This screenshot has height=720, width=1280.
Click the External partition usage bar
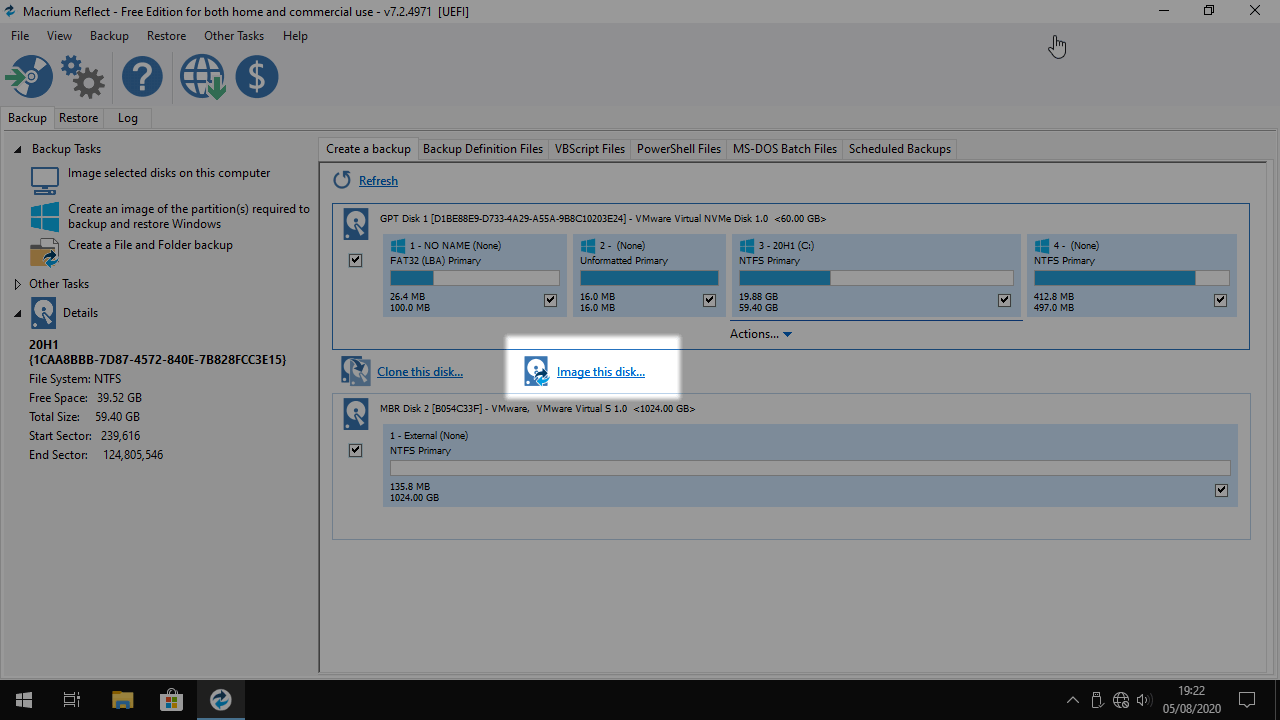(x=810, y=468)
